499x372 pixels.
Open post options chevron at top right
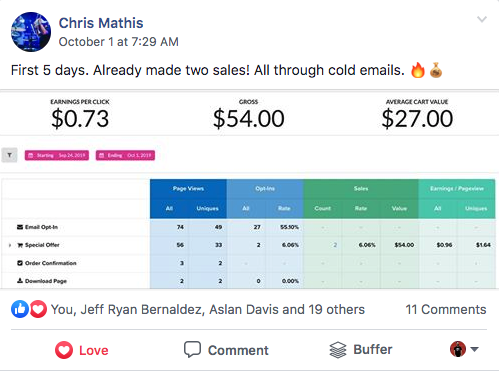pos(482,19)
